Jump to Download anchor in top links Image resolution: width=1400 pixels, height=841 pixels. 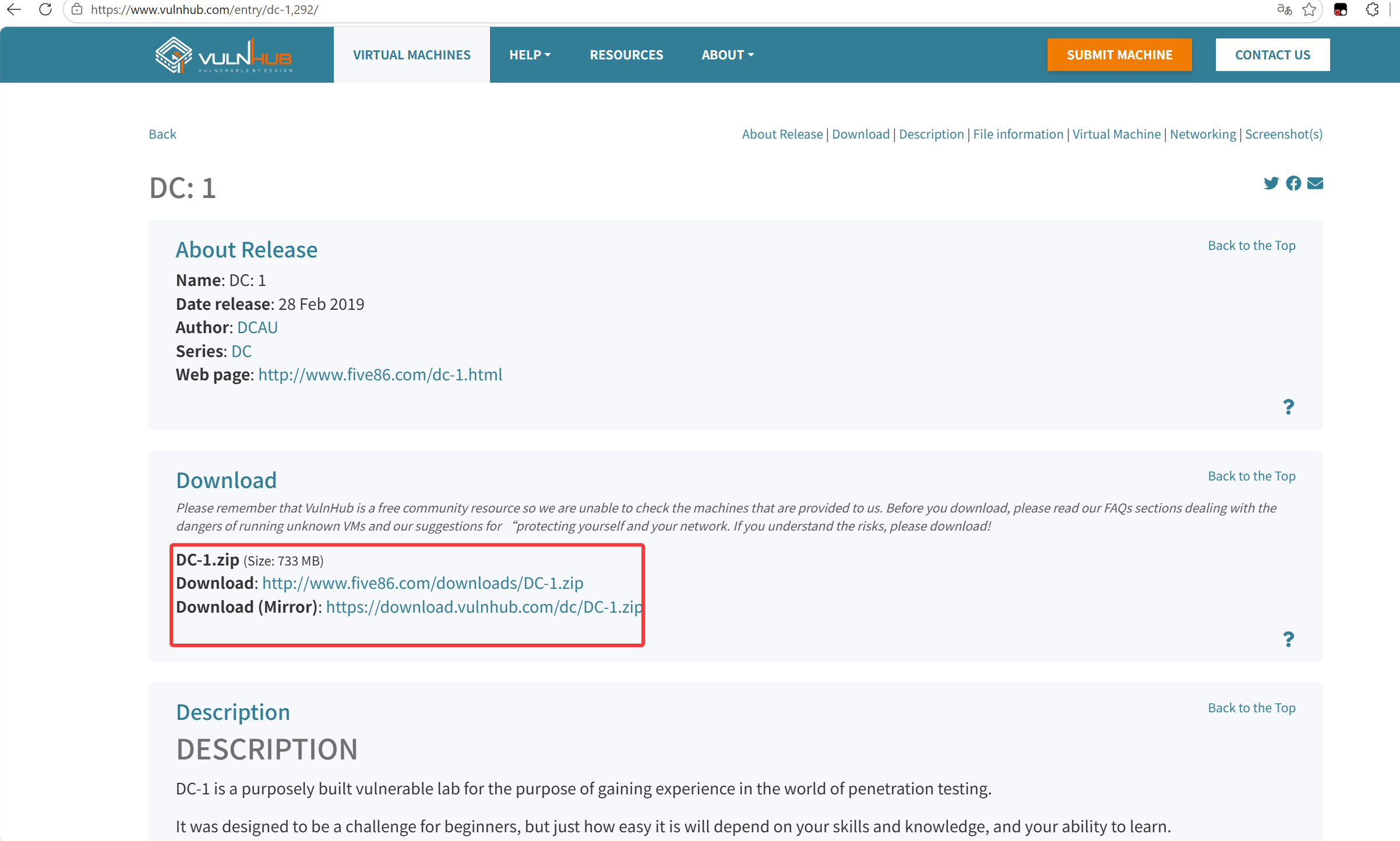click(x=861, y=134)
